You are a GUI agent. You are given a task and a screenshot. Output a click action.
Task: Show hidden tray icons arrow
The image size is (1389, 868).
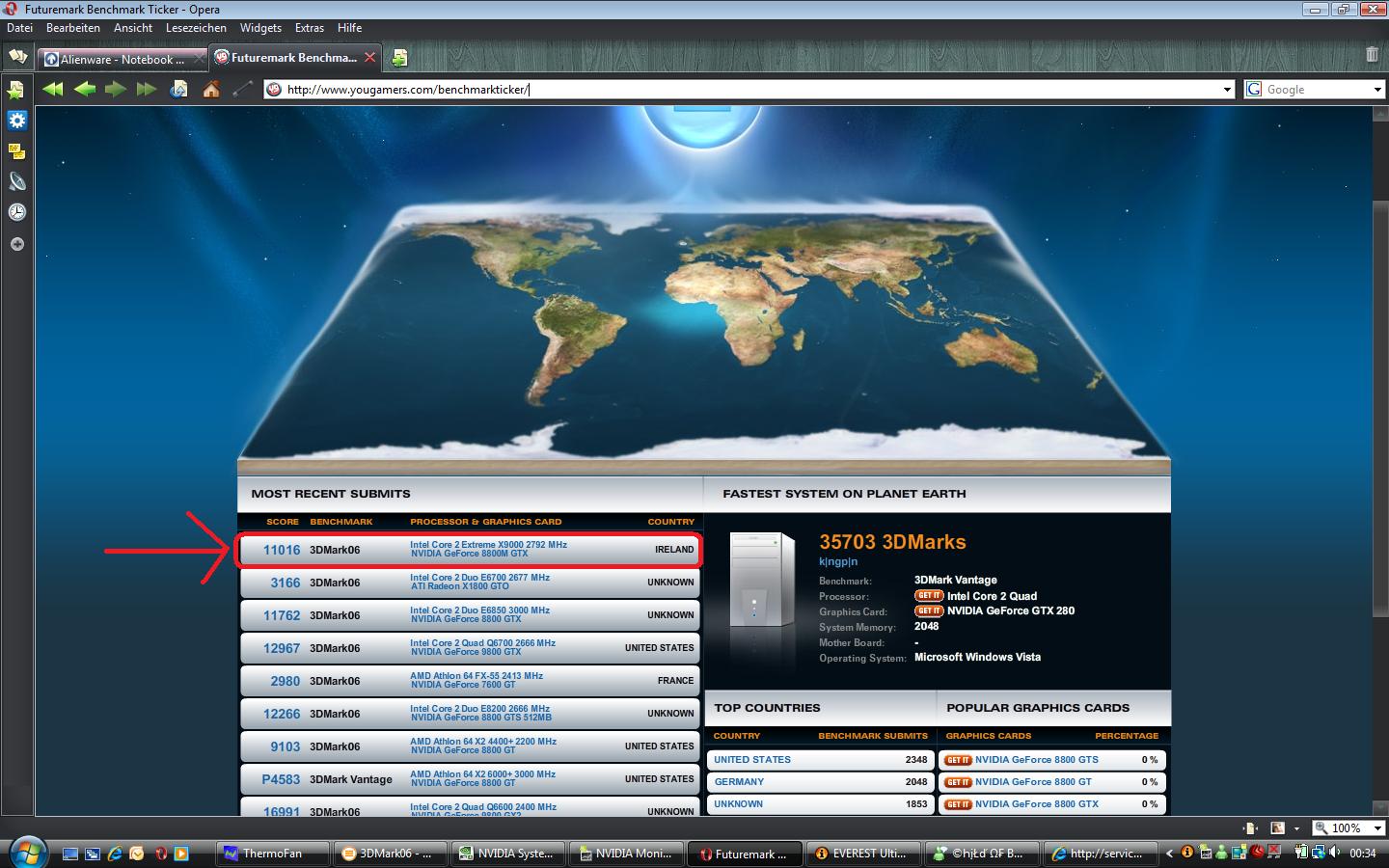click(1169, 853)
